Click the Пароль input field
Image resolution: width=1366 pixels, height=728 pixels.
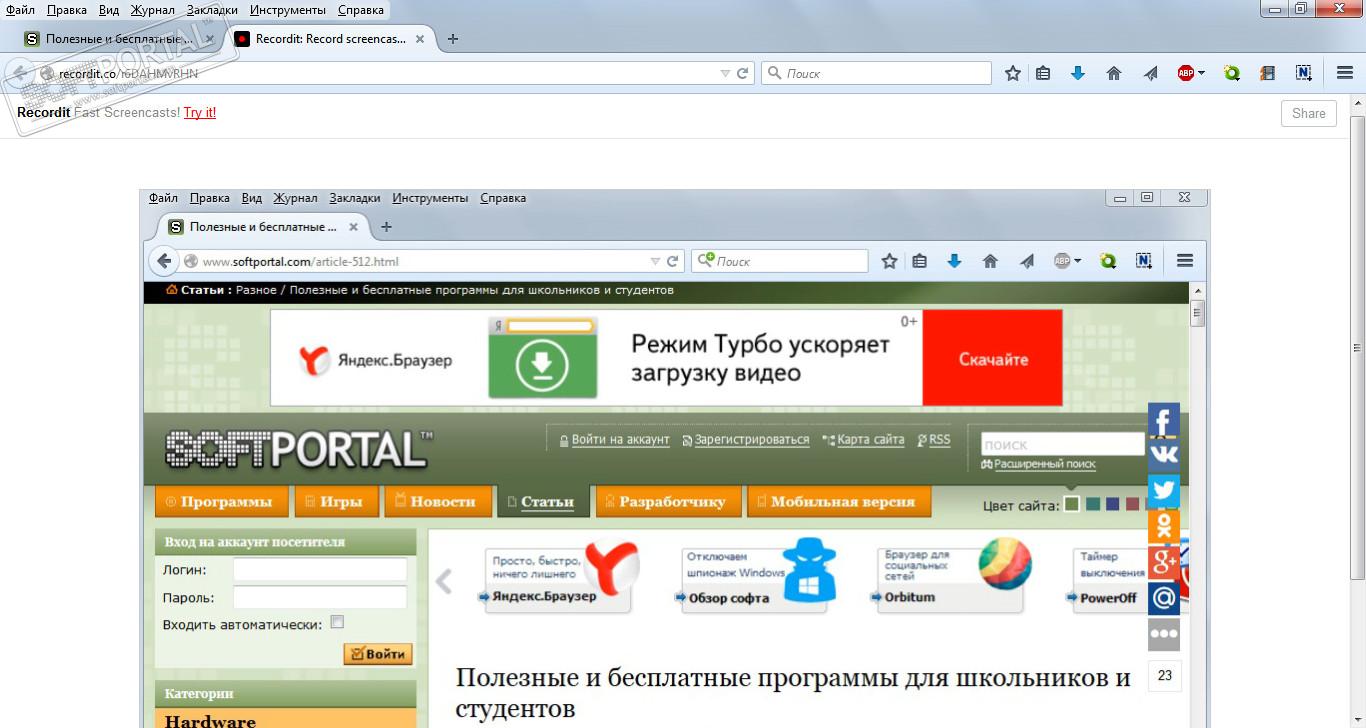click(320, 598)
